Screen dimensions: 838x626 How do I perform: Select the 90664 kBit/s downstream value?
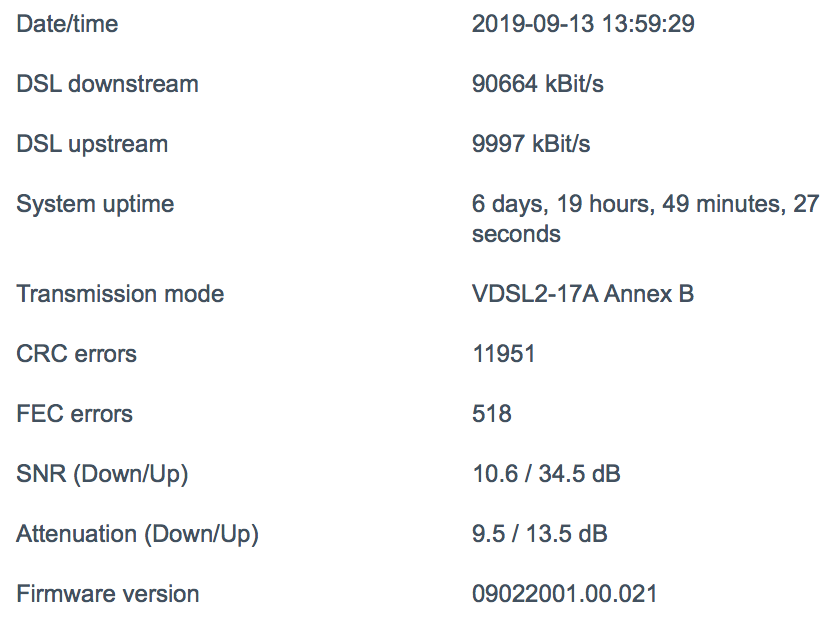pos(538,84)
